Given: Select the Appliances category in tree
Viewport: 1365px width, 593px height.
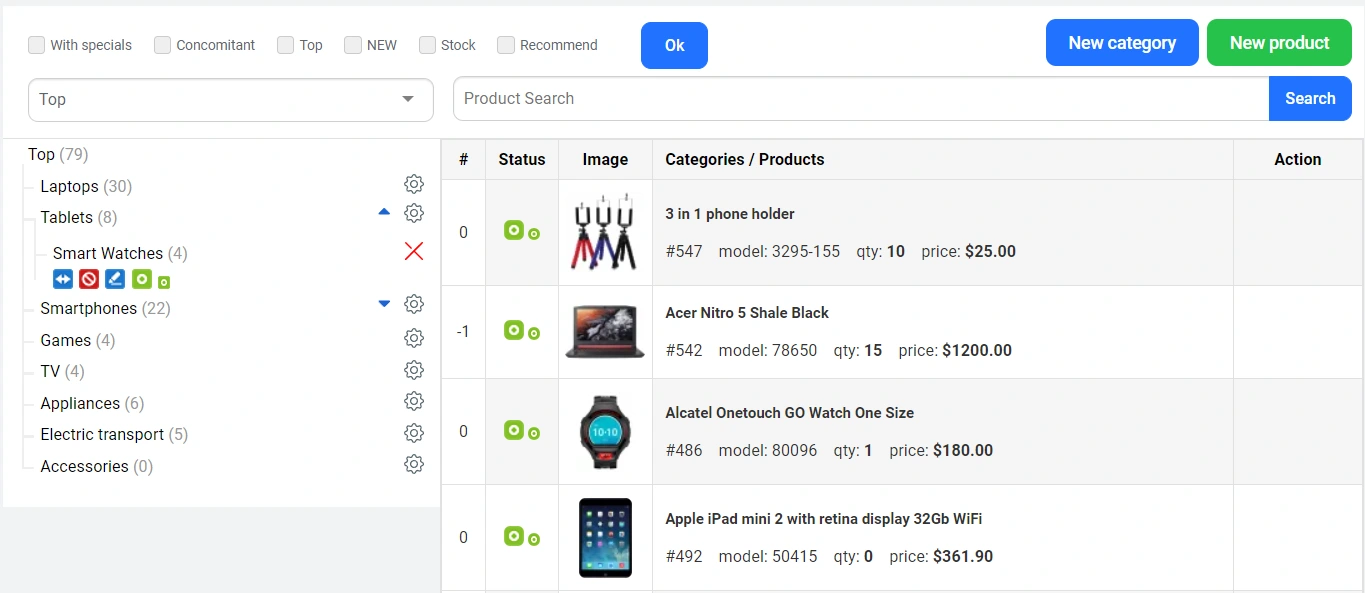Looking at the screenshot, I should click(x=80, y=403).
